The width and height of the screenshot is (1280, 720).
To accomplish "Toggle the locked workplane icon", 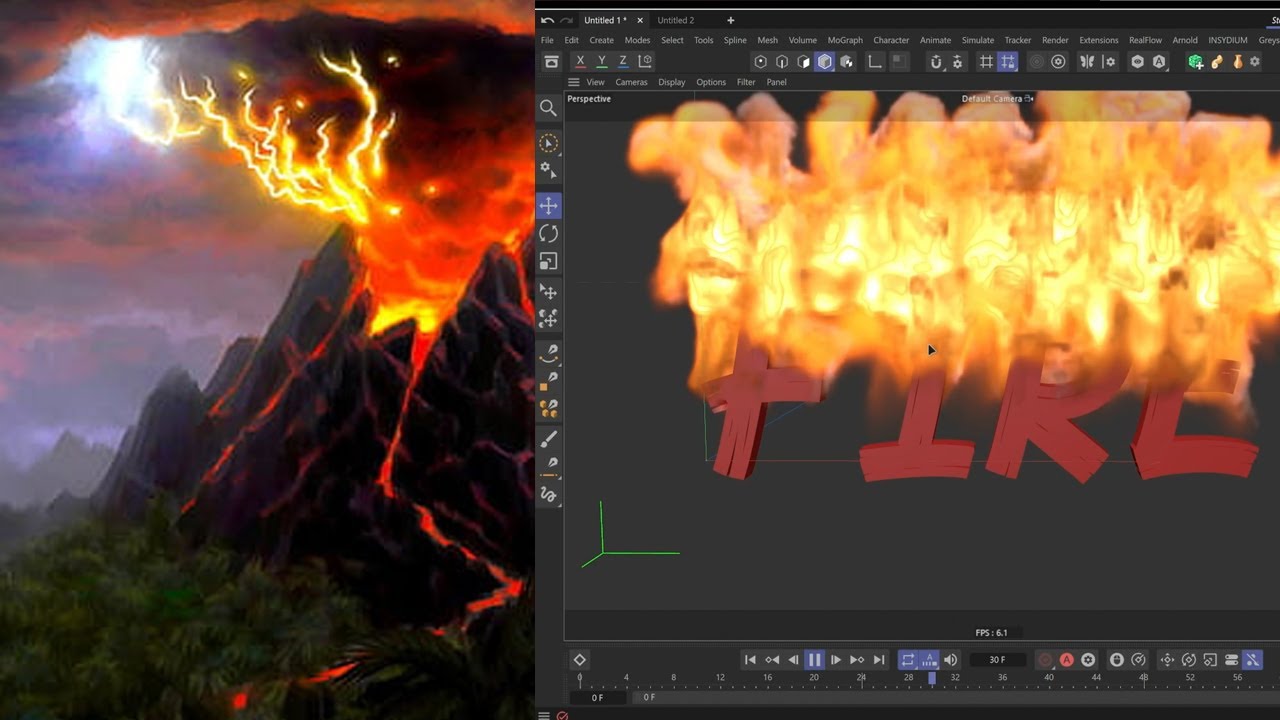I will pyautogui.click(x=1008, y=62).
